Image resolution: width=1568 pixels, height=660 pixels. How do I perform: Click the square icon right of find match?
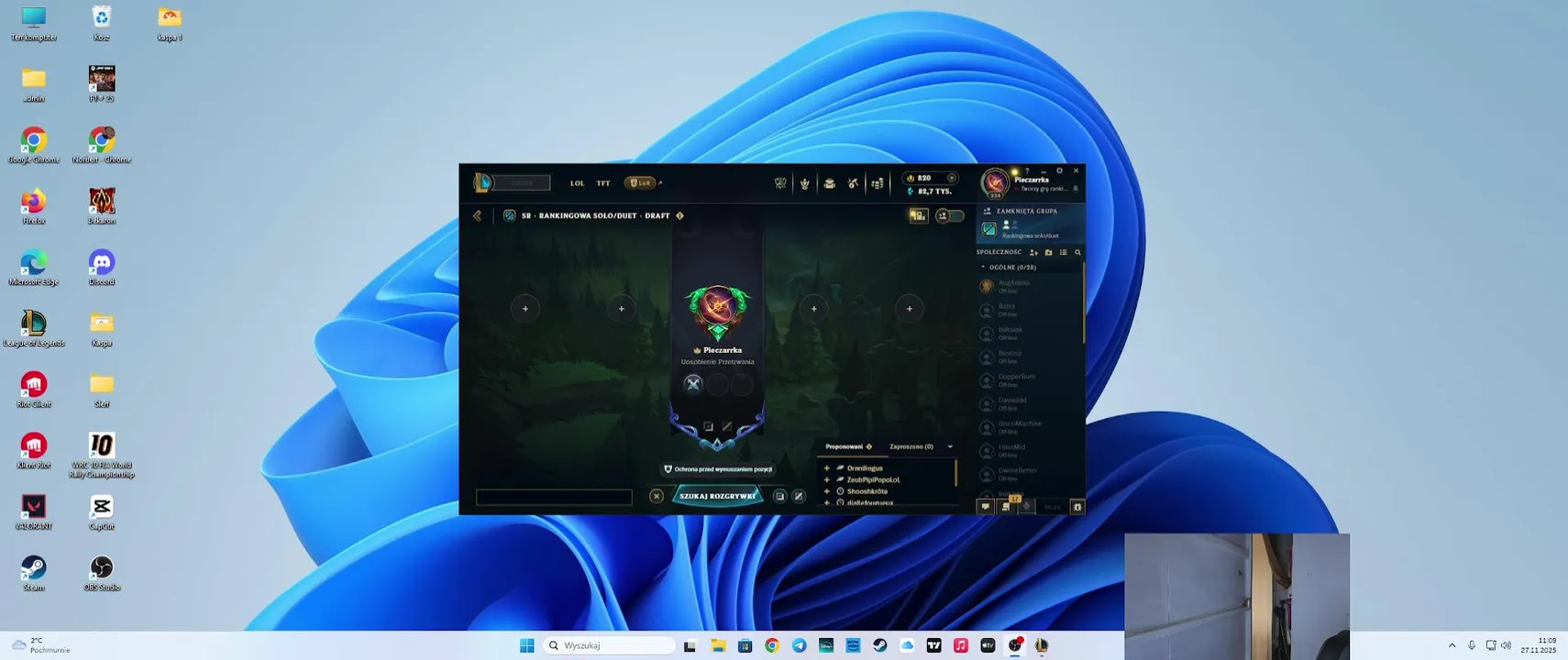coord(779,496)
